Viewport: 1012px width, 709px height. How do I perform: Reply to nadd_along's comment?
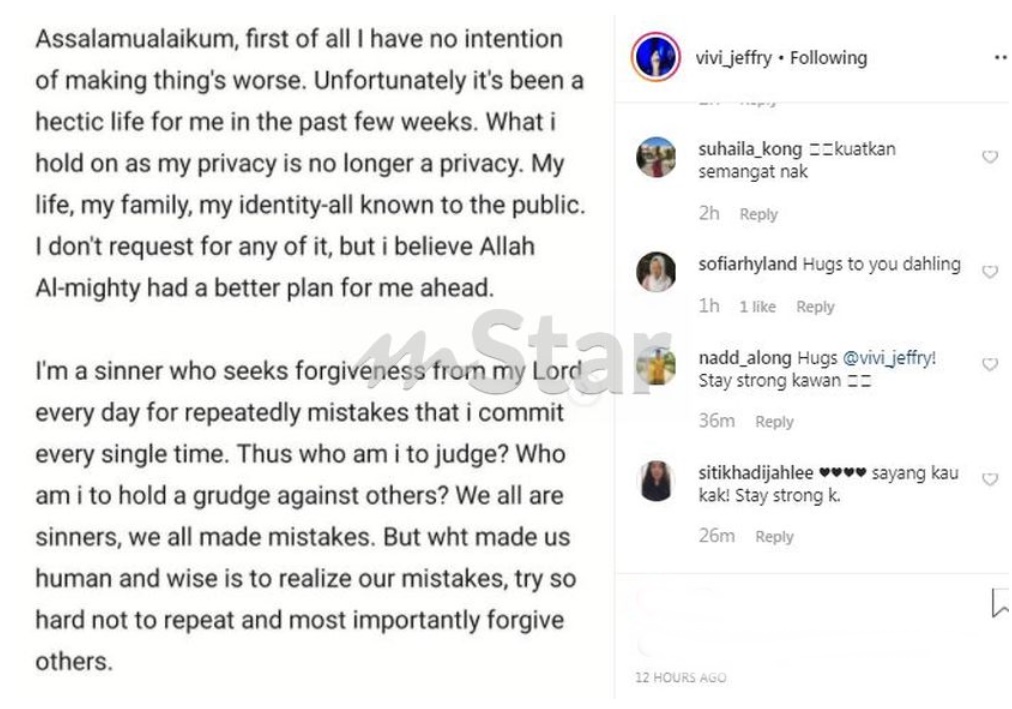tap(774, 422)
